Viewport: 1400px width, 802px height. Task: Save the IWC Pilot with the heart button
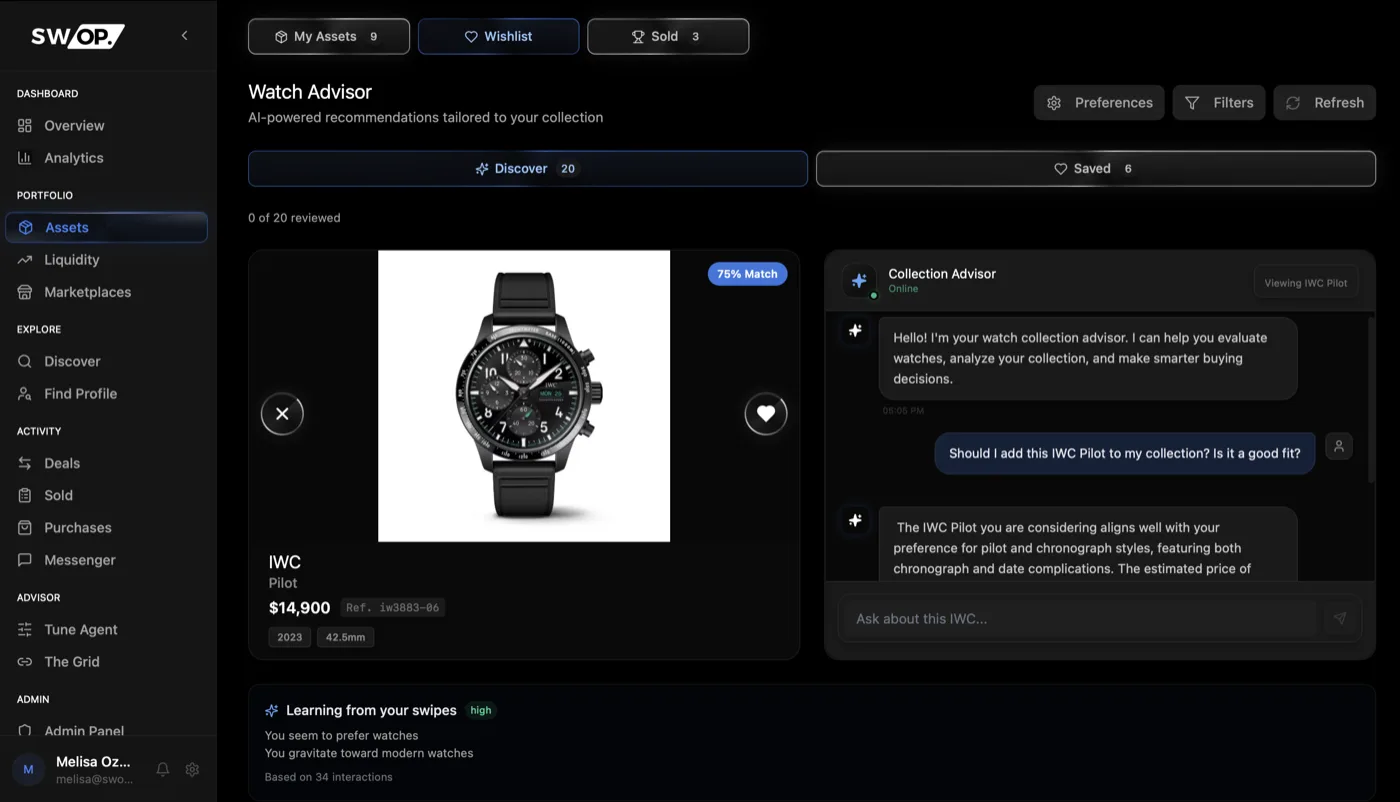766,414
